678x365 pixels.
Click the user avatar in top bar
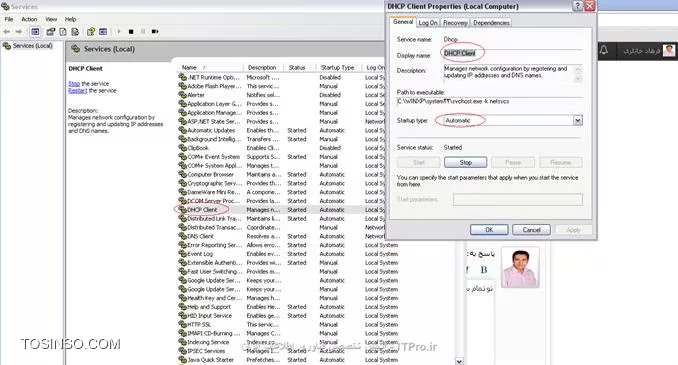click(x=669, y=51)
